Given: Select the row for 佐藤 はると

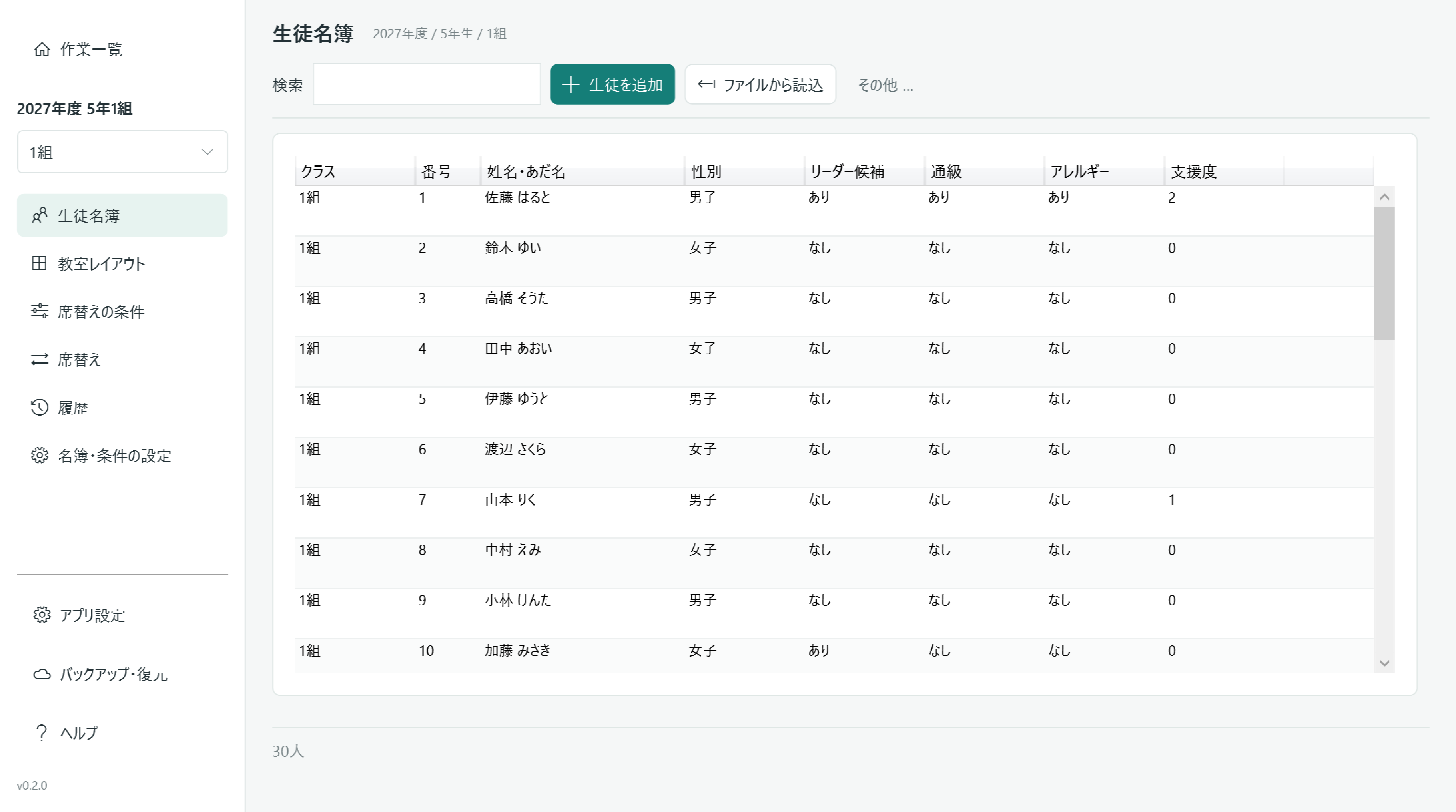Looking at the screenshot, I should [x=834, y=211].
